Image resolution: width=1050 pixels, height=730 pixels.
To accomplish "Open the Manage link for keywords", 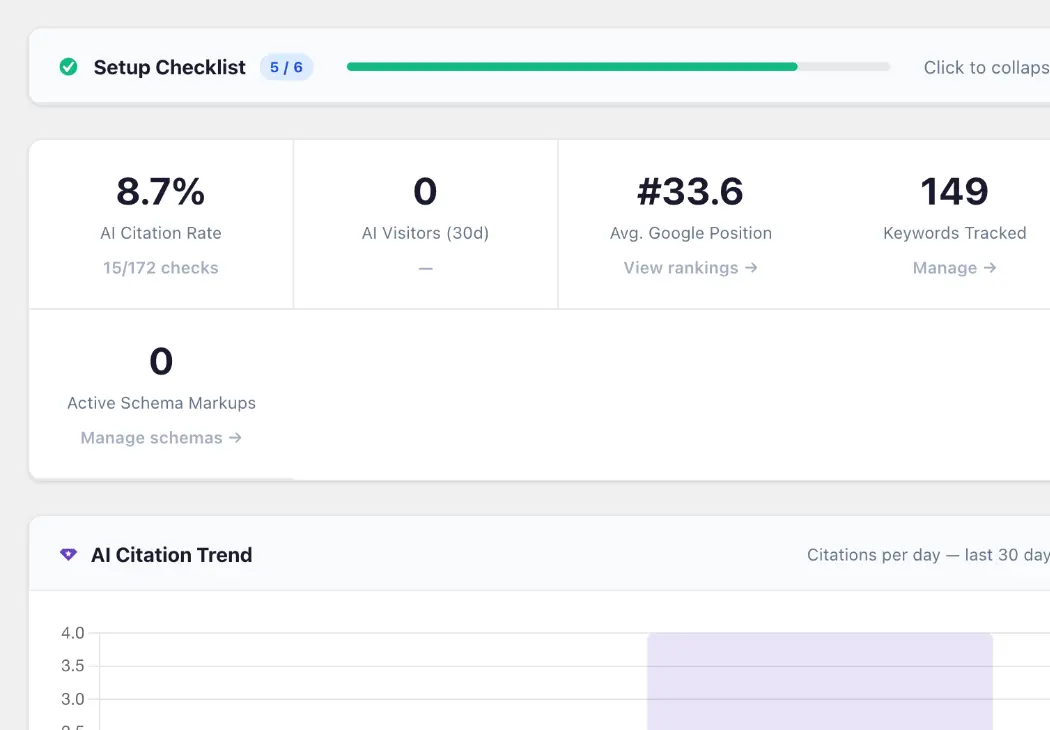I will click(x=954, y=268).
